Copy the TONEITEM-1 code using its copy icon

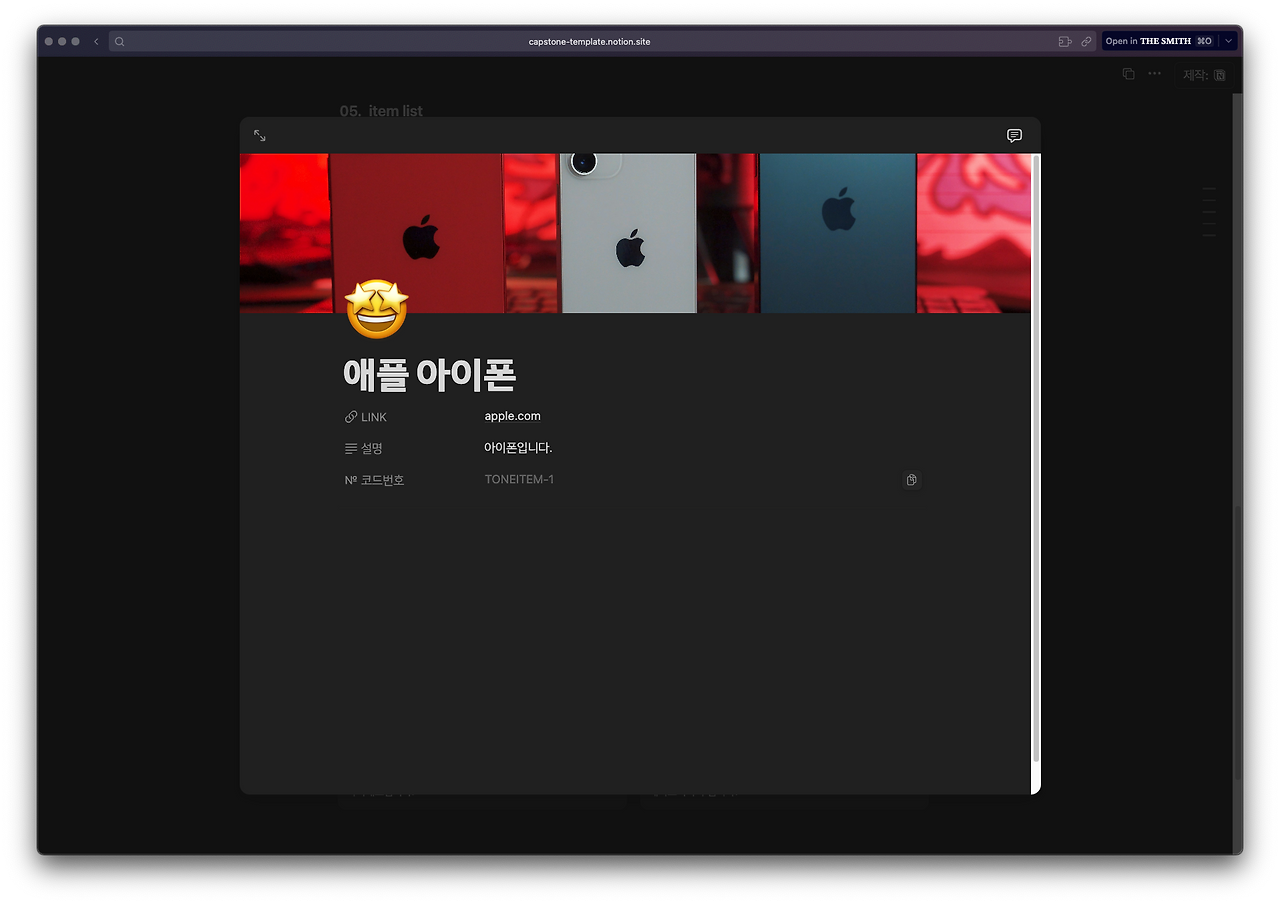pyautogui.click(x=911, y=480)
